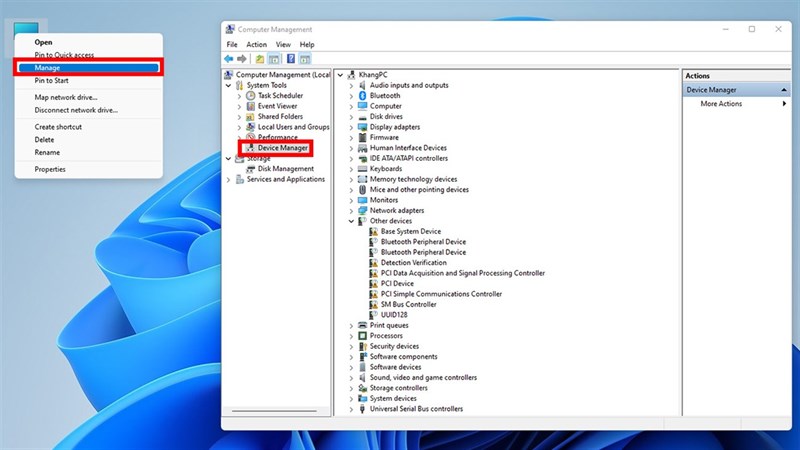This screenshot has width=800, height=450.
Task: Click the Firmware category icon
Action: (x=362, y=137)
